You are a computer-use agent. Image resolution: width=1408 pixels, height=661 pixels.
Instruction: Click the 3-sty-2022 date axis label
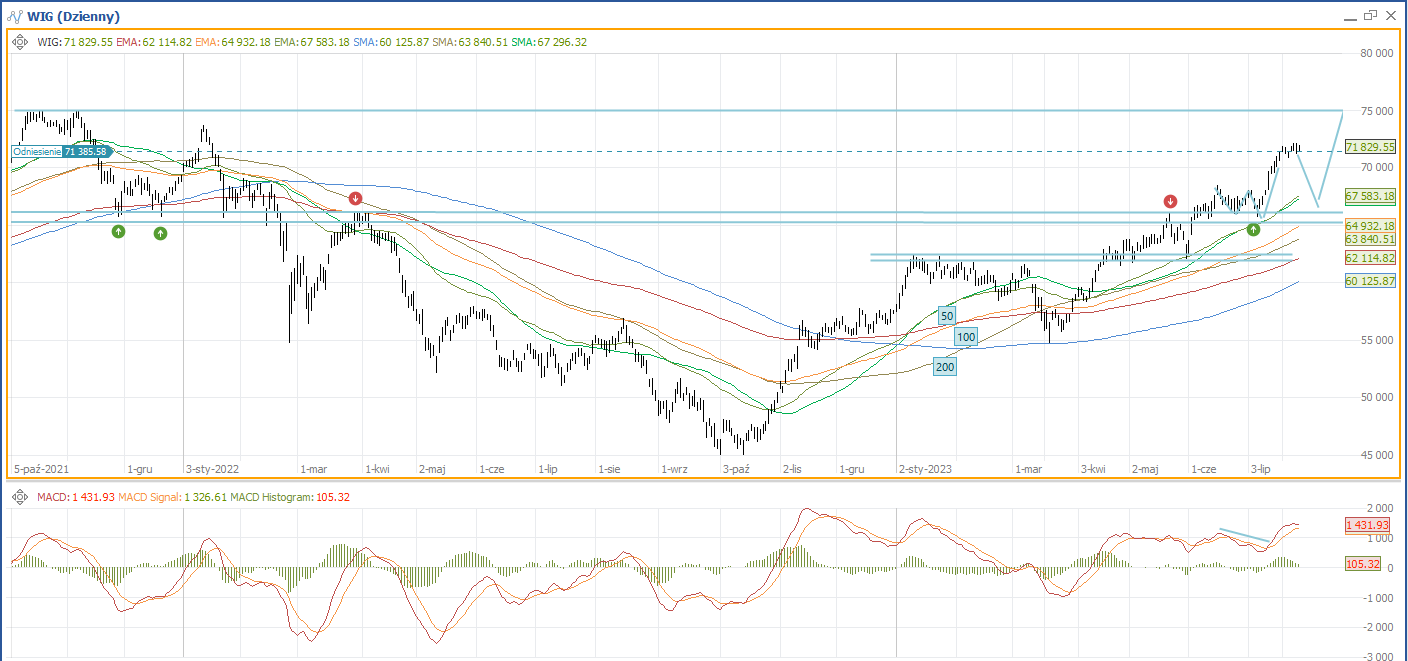(x=212, y=468)
